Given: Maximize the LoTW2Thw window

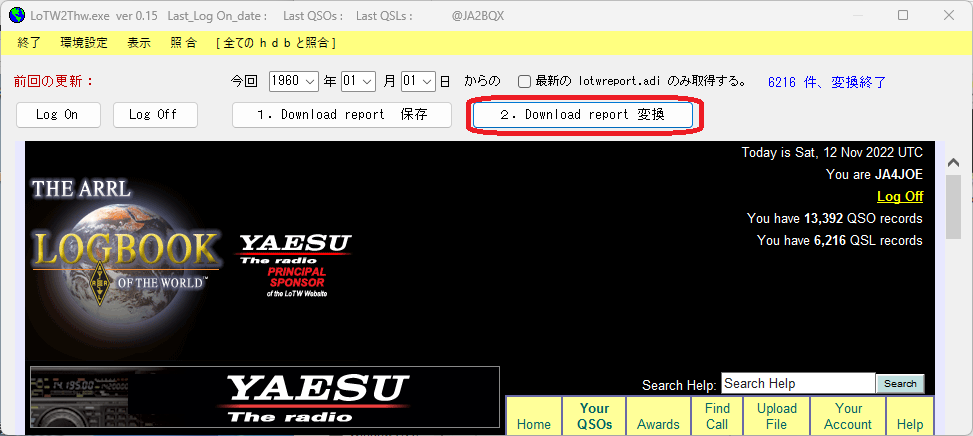Looking at the screenshot, I should click(x=903, y=15).
